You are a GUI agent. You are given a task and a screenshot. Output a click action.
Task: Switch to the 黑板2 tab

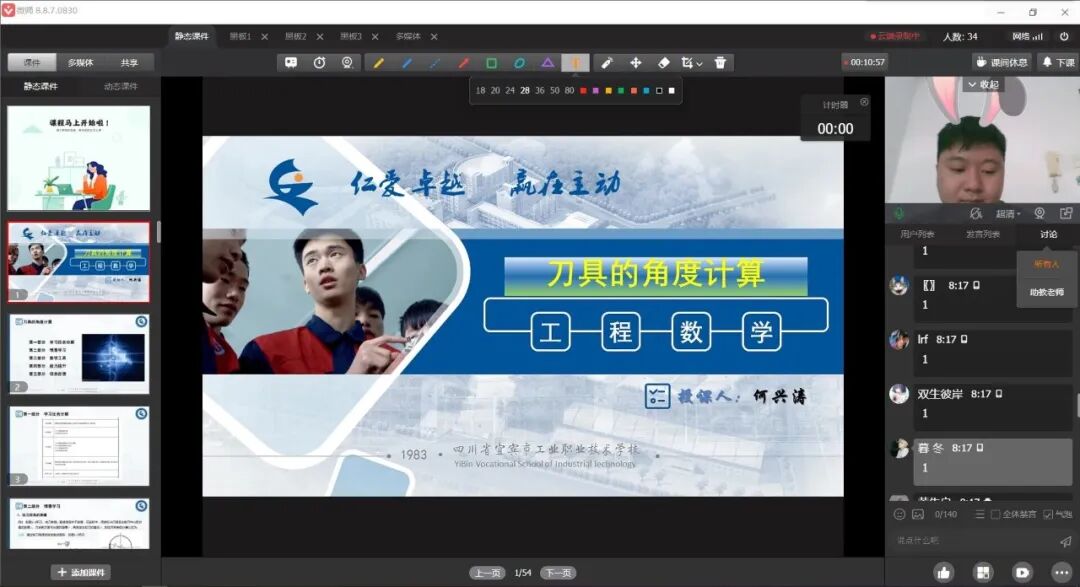tap(295, 37)
